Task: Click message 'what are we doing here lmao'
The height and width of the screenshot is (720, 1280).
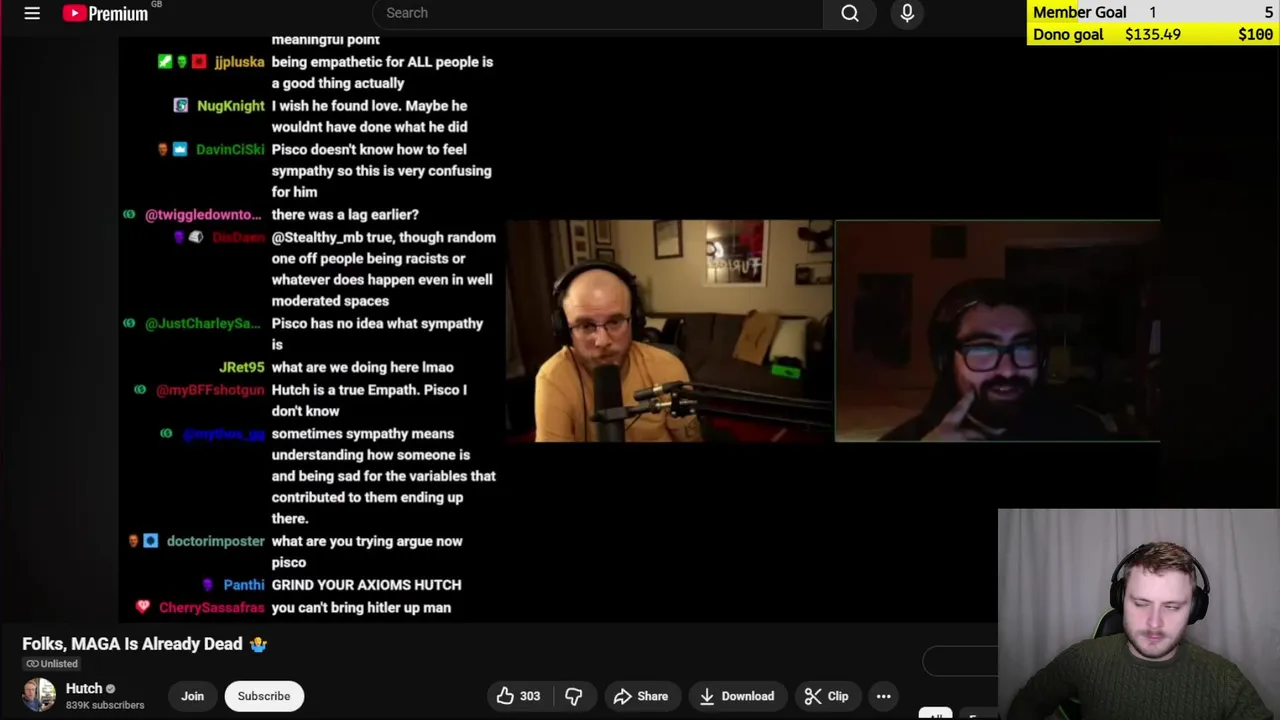Action: 362,367
